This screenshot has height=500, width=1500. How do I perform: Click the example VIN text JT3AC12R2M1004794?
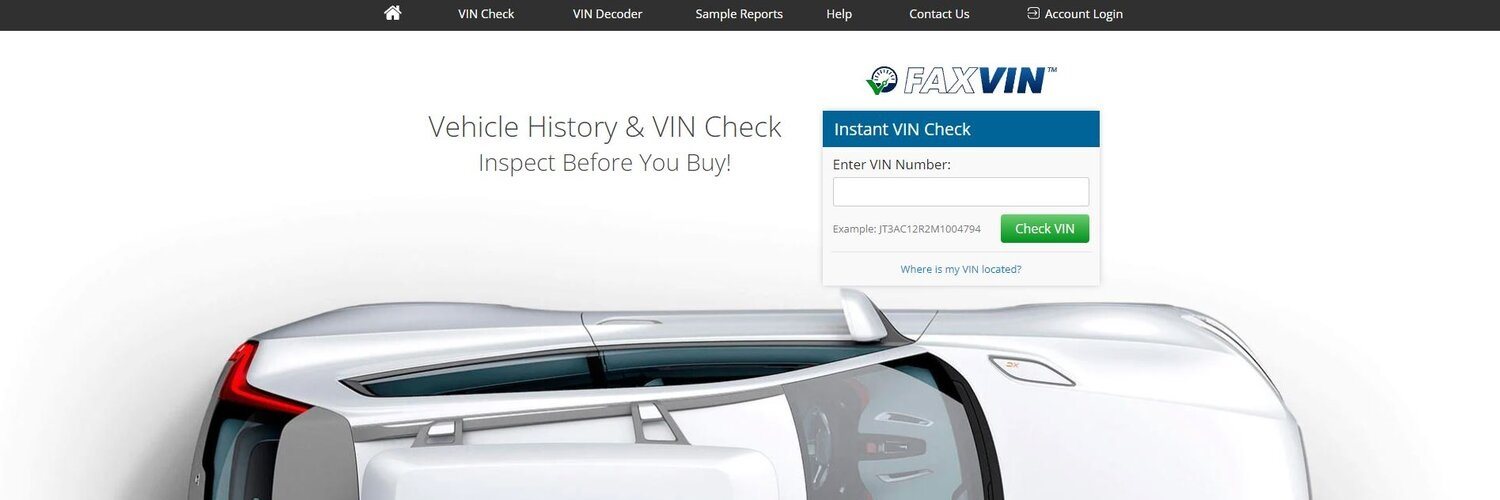point(930,229)
